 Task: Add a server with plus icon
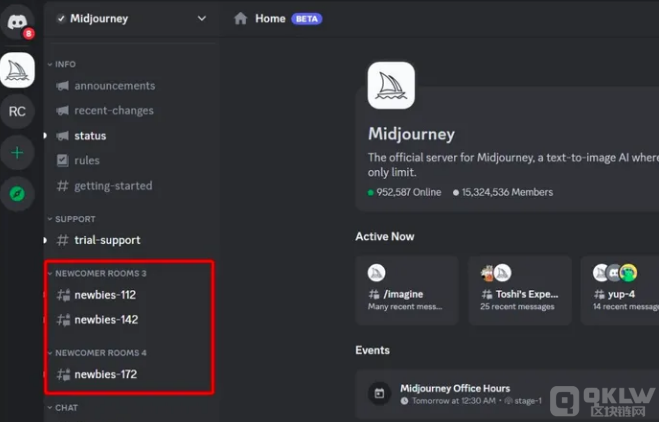17,153
